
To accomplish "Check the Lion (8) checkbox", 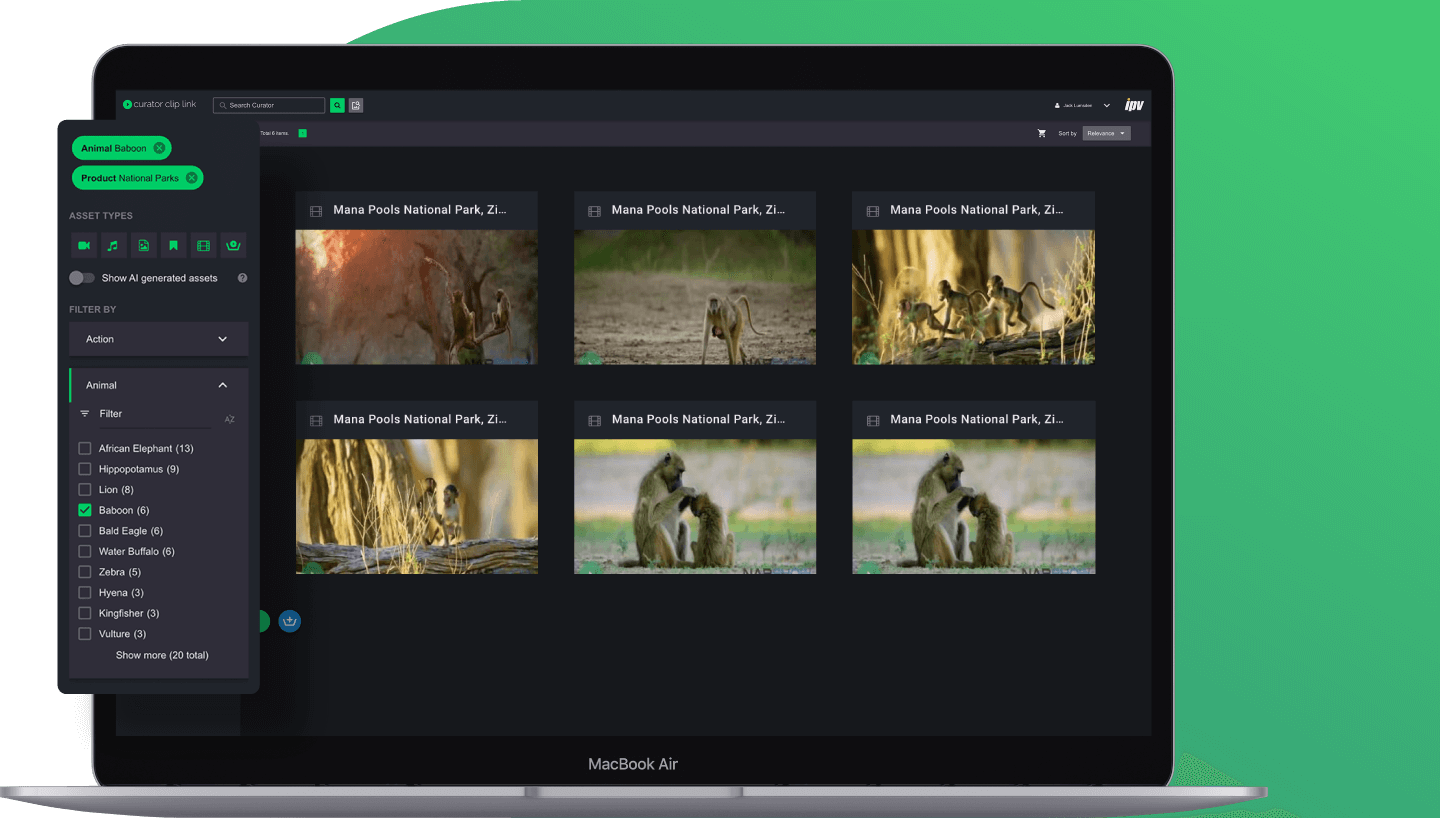I will pyautogui.click(x=85, y=489).
